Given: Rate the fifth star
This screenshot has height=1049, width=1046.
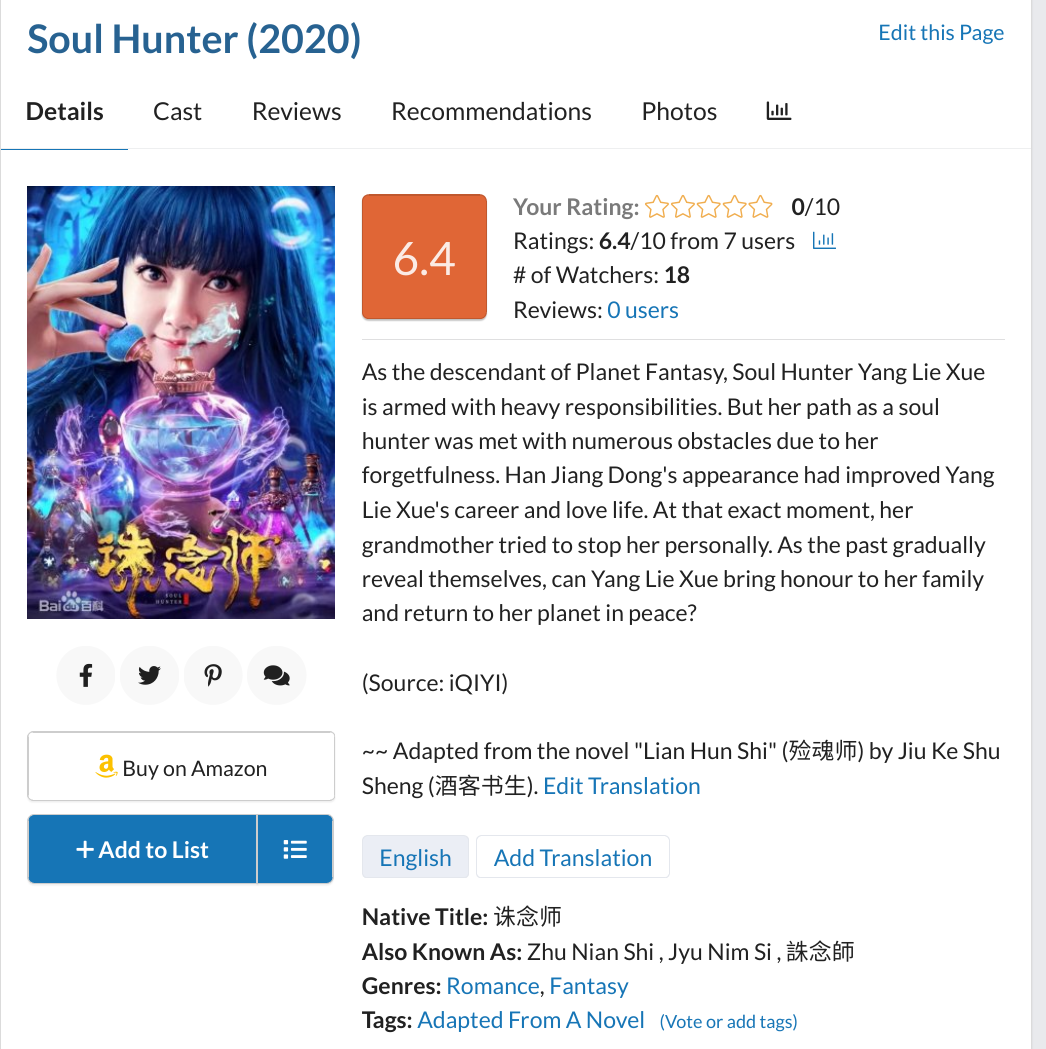Looking at the screenshot, I should pyautogui.click(x=760, y=207).
